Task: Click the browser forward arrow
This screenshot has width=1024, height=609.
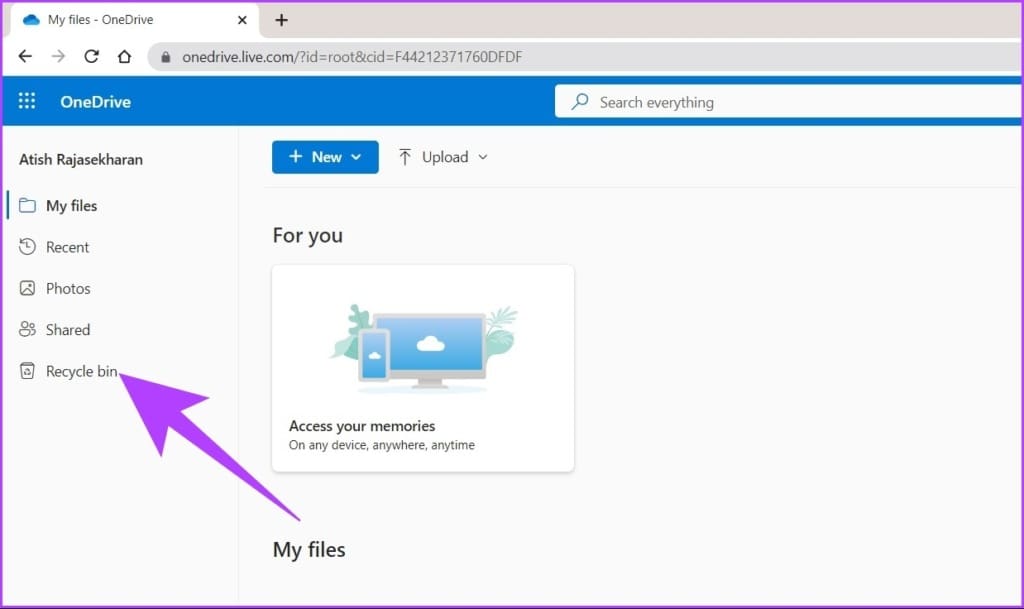Action: coord(58,57)
